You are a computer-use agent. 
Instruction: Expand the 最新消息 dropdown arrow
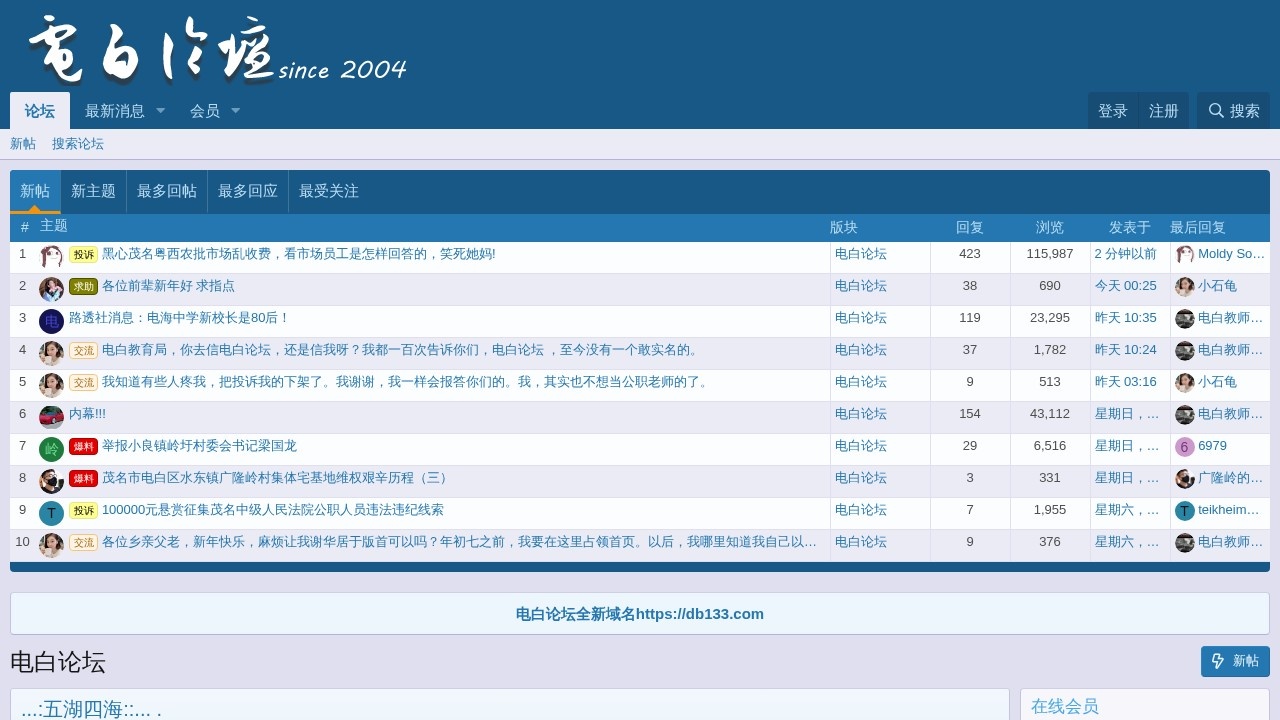(161, 111)
